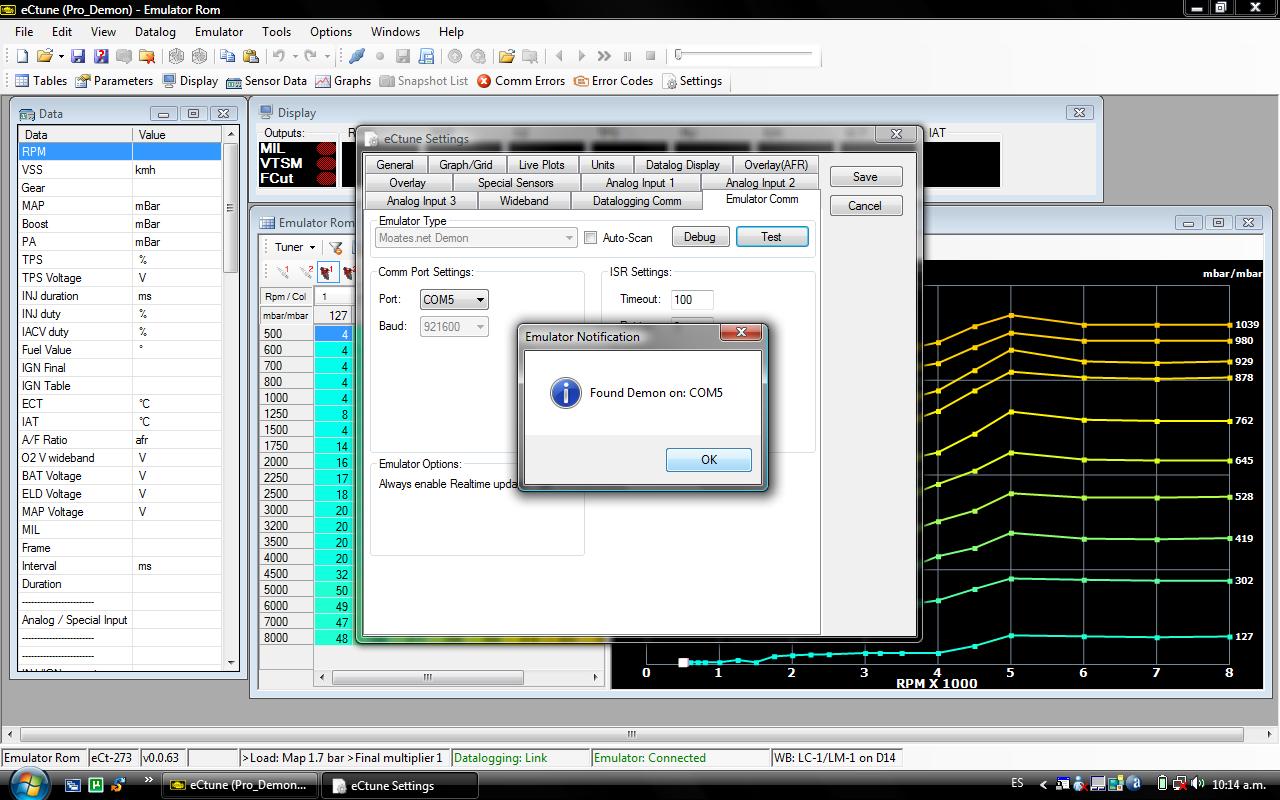Click the pause playback icon
The image size is (1280, 800).
pyautogui.click(x=628, y=56)
